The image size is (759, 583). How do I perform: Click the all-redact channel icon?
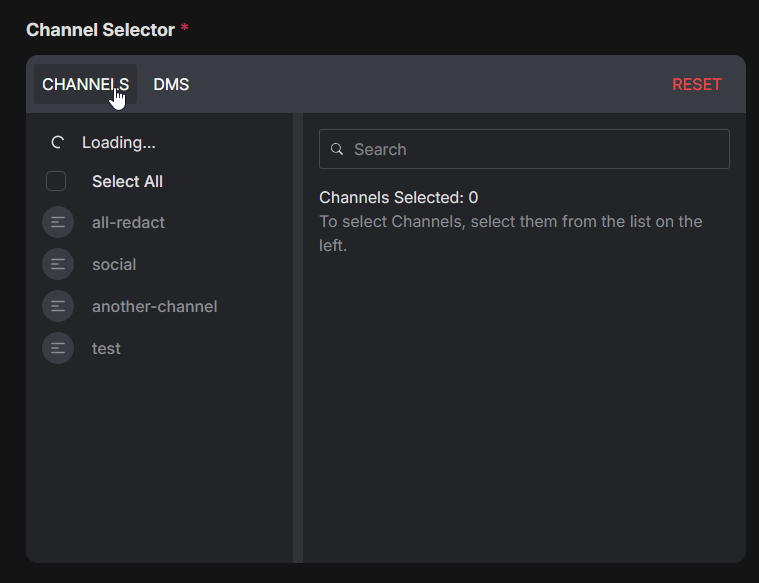58,222
